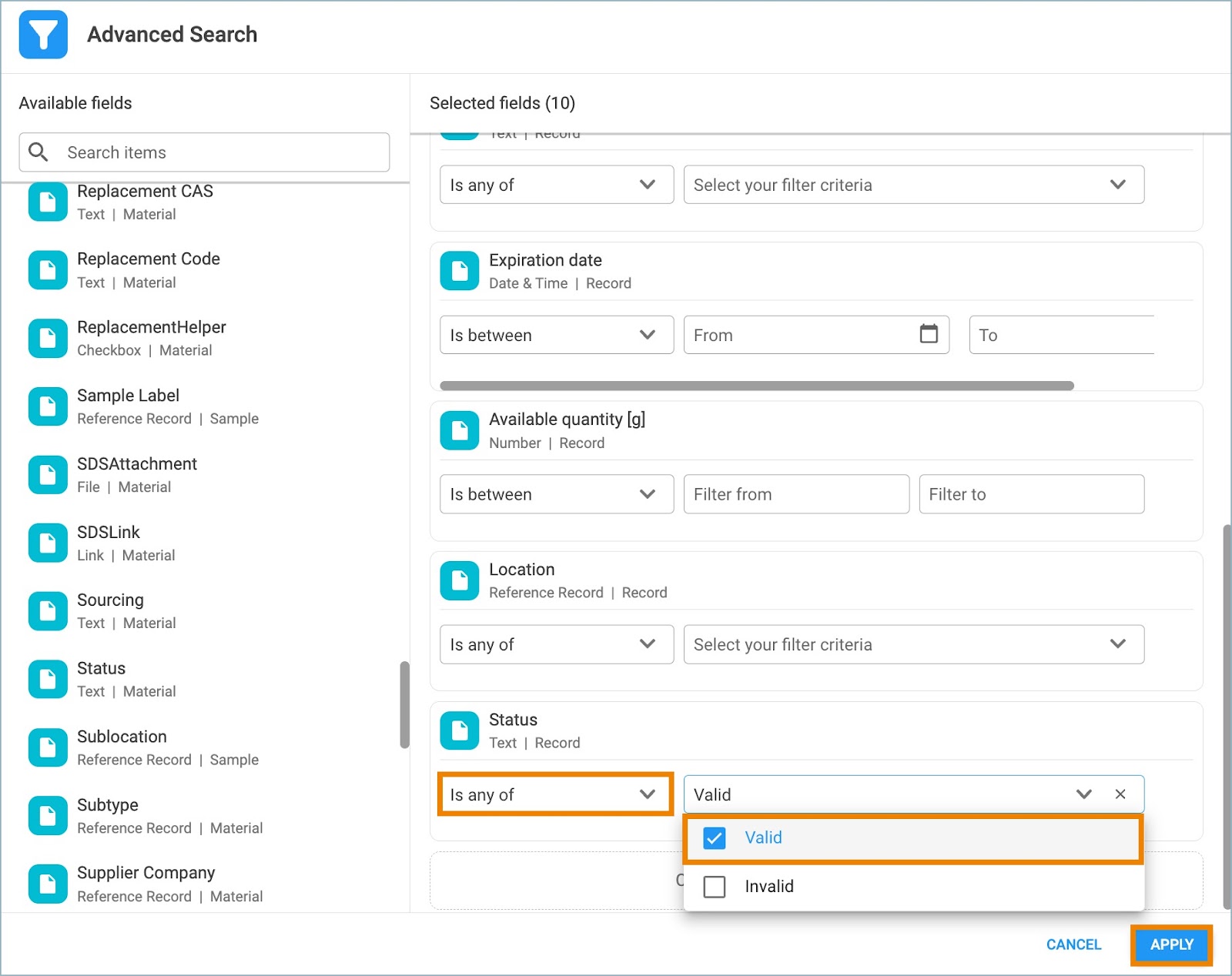The image size is (1232, 976).
Task: Click the Expiration date card icon
Action: tap(460, 271)
